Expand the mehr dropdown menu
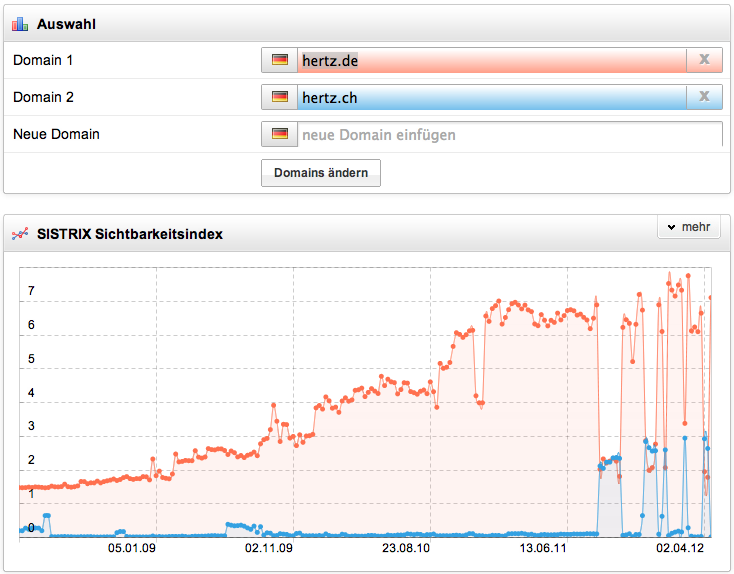Viewport: 734px width, 574px height. coord(688,228)
